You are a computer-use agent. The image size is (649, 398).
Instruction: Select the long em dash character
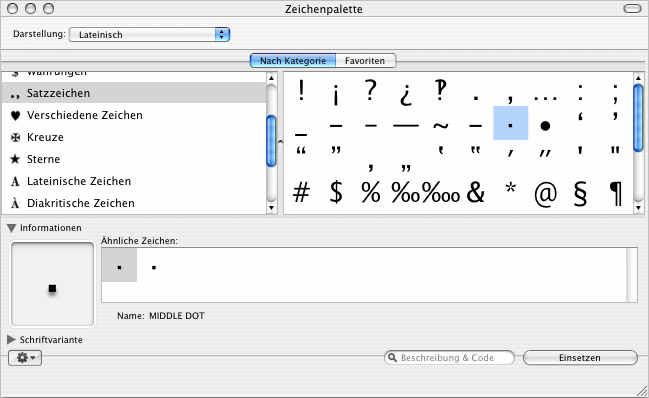[x=406, y=125]
